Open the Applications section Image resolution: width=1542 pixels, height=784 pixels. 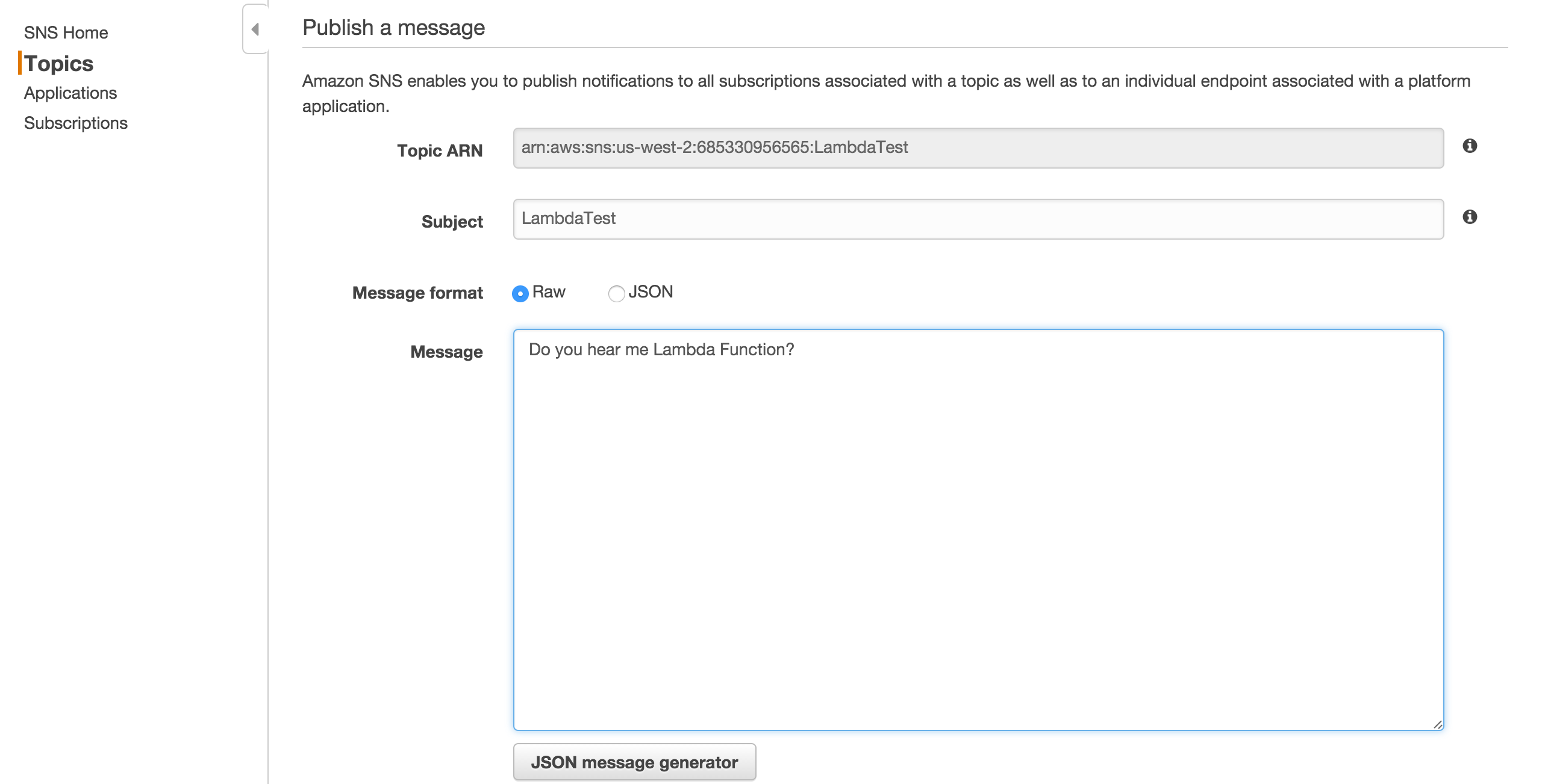point(70,93)
